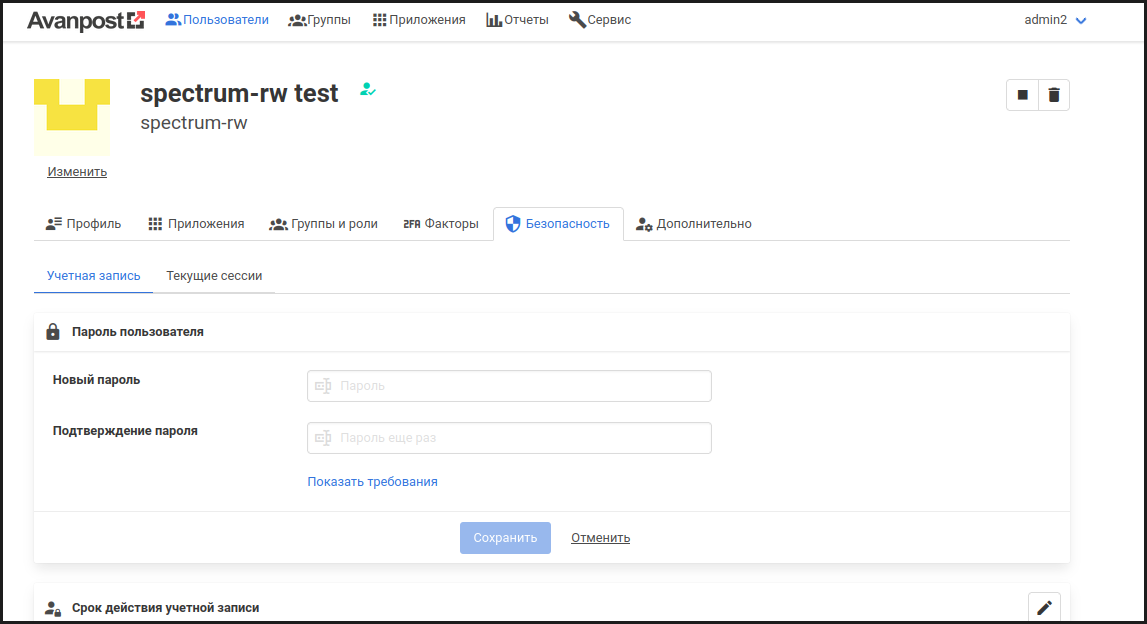Select the Учетная запись sub-tab
Viewport: 1147px width, 624px height.
pyautogui.click(x=94, y=276)
